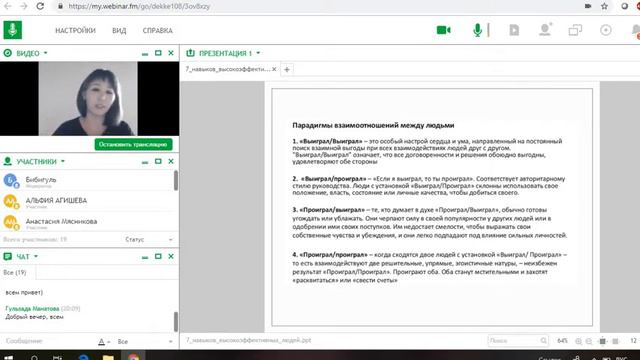Open the Статус sorting dropdown
Screen dimensions: 640x360
pos(149,240)
